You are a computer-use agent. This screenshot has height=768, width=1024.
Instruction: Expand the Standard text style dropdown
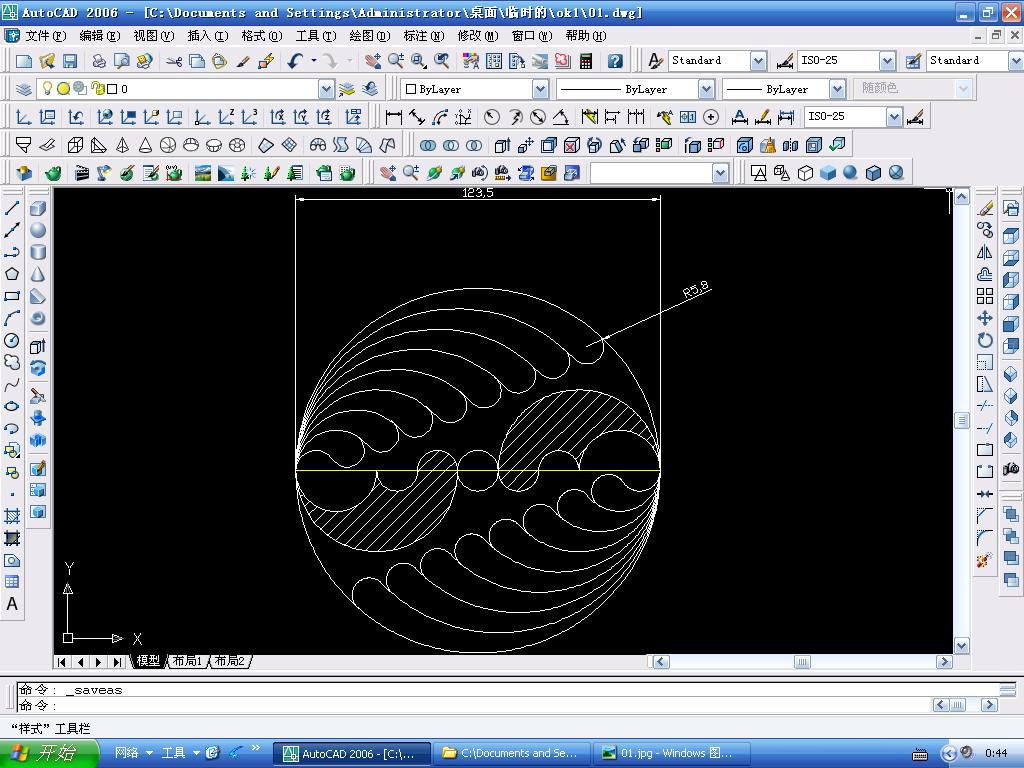[758, 61]
